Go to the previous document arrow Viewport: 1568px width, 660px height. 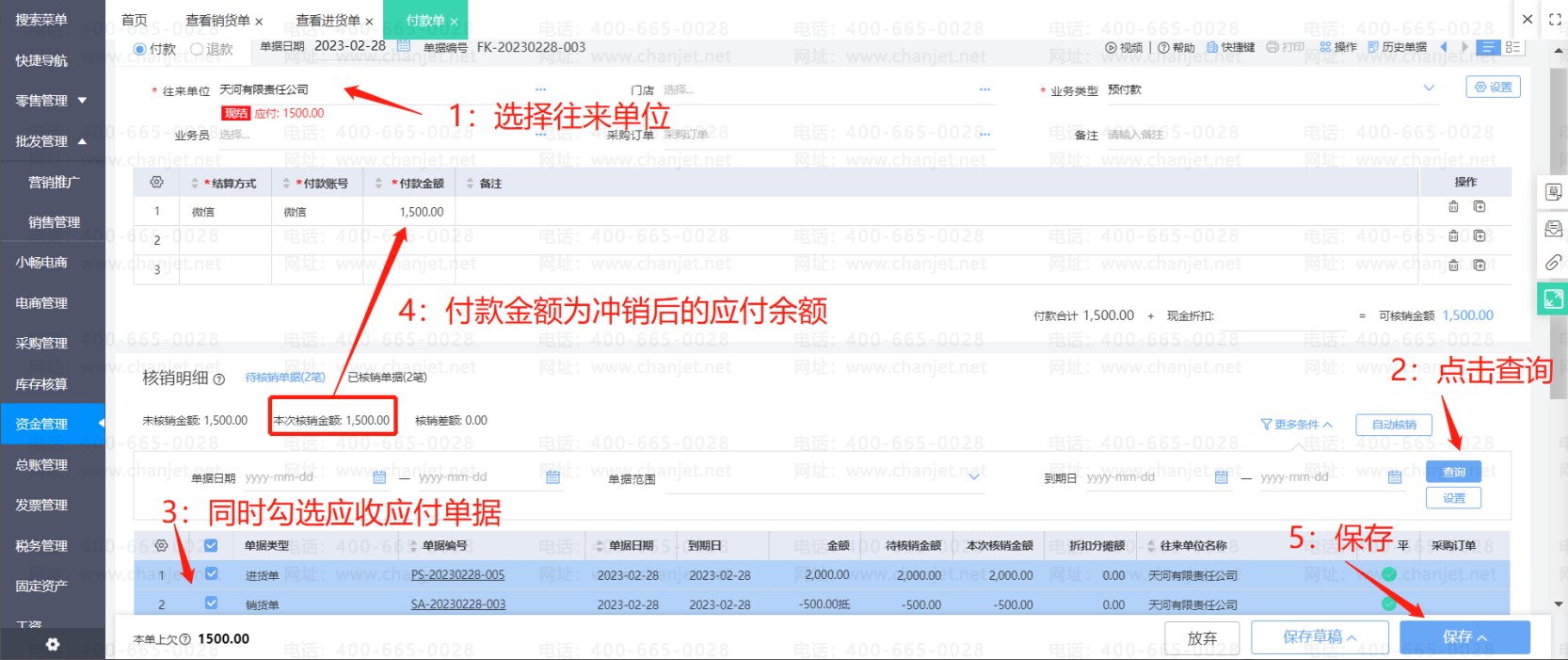(x=1444, y=47)
